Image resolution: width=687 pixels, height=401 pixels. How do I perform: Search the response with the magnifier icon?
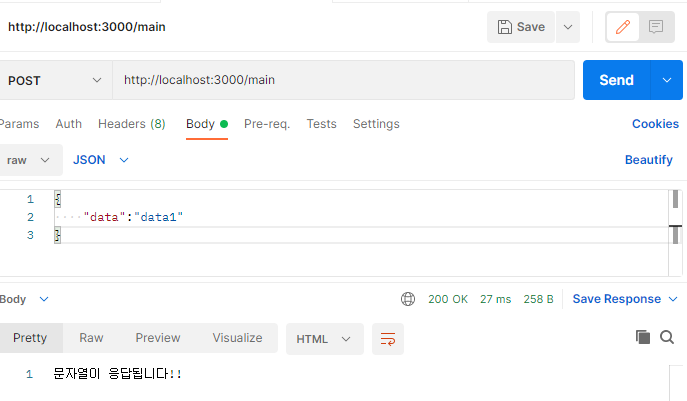coord(667,337)
